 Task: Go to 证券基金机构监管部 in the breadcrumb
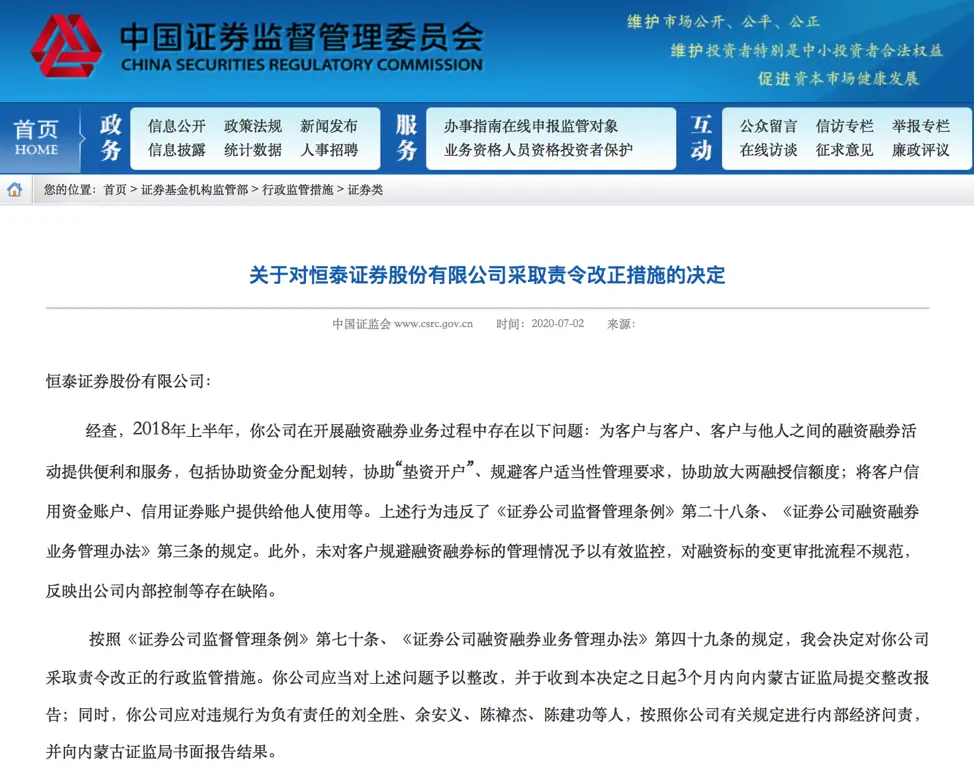(x=194, y=190)
